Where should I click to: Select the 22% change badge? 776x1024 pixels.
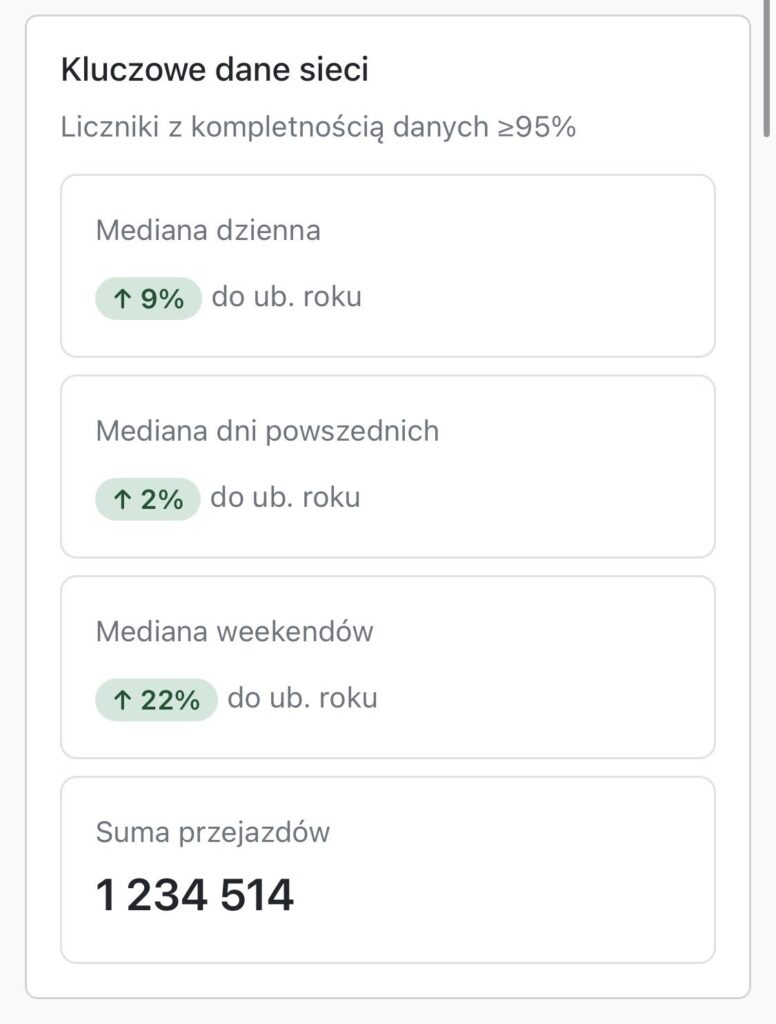pos(157,701)
